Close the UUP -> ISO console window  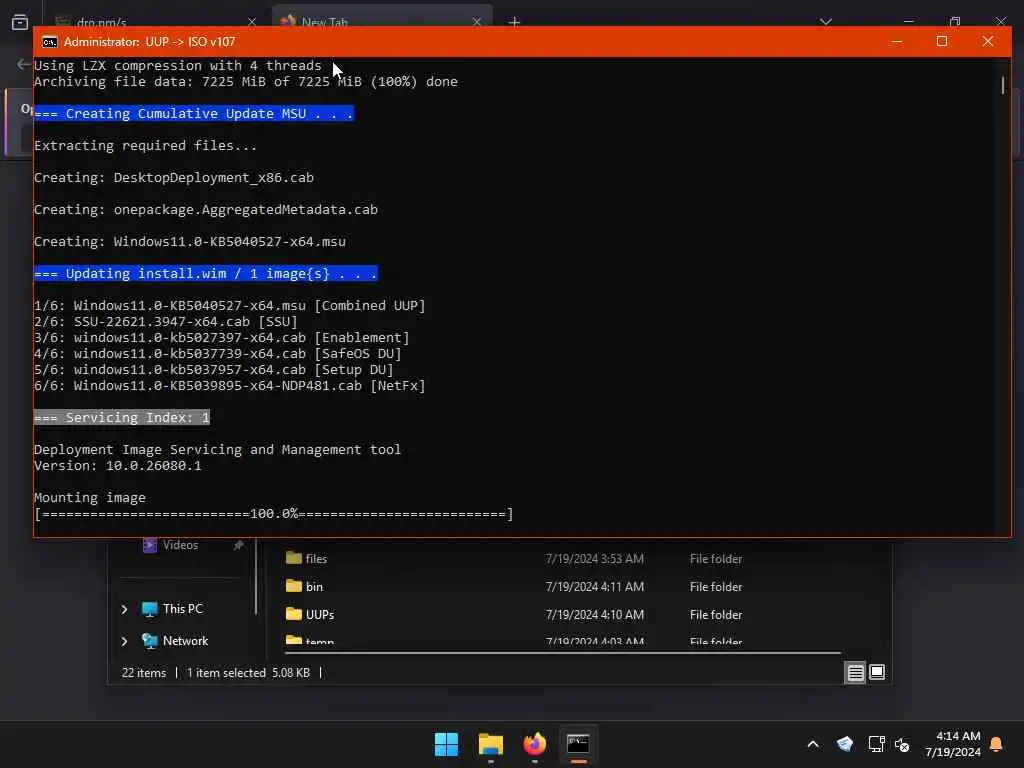point(987,42)
